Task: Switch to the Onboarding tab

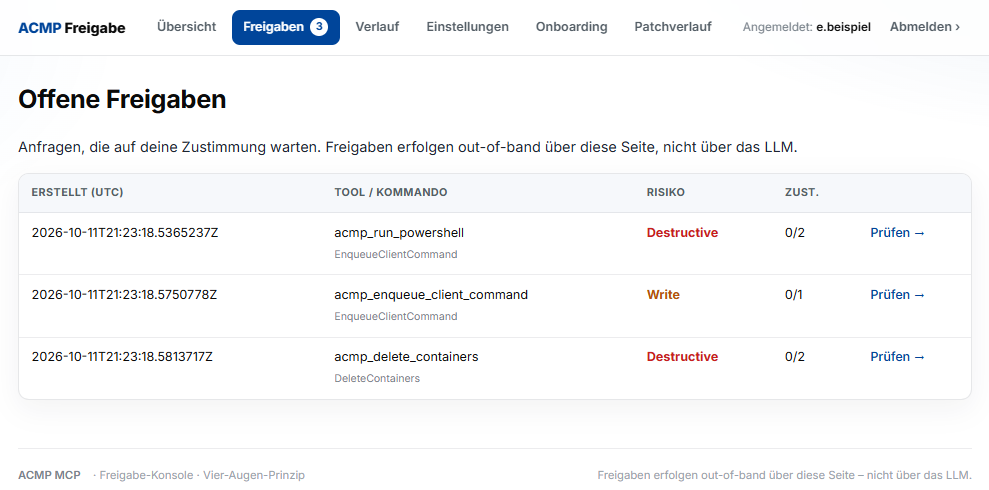Action: tap(571, 27)
